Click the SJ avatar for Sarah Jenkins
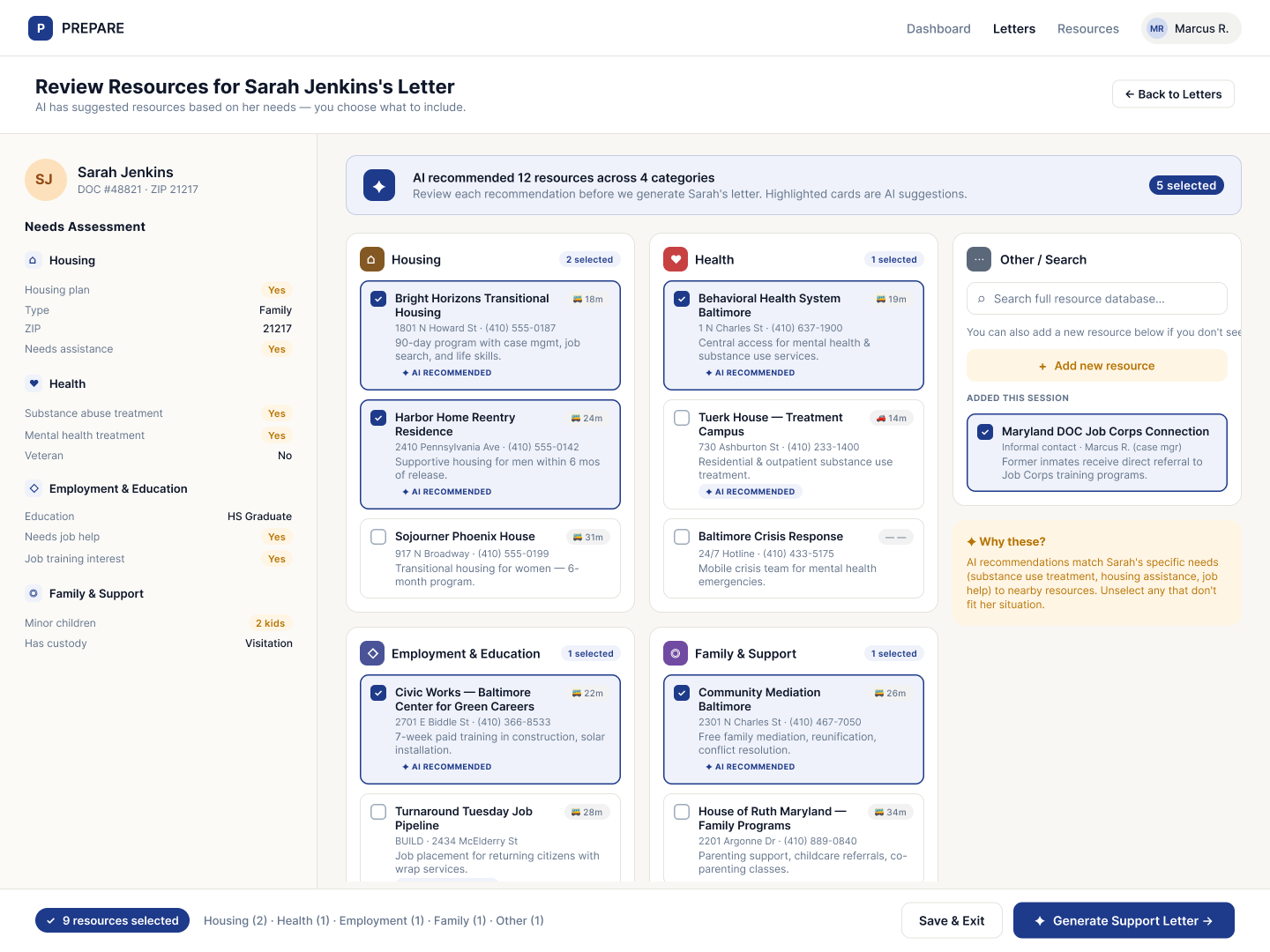Screen dimensions: 1270x952 [44, 180]
